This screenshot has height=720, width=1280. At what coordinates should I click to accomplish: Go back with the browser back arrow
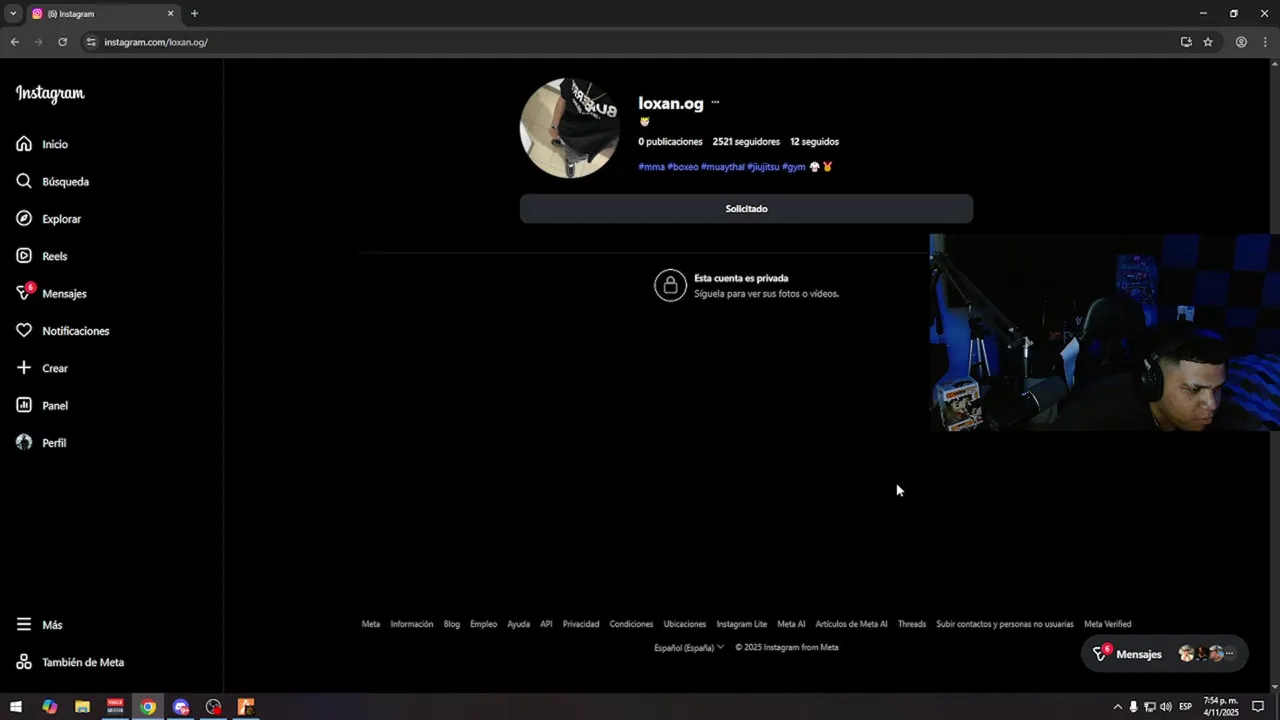[x=14, y=42]
